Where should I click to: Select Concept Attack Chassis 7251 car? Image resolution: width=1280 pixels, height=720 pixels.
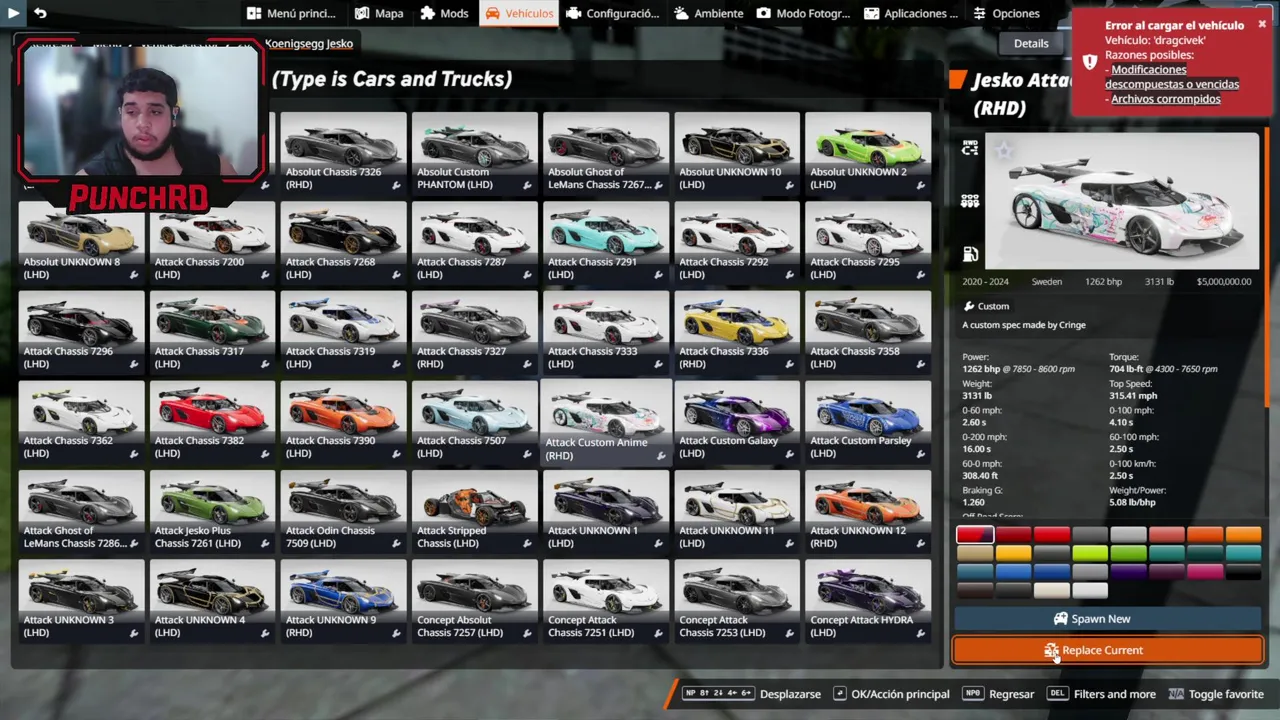coord(605,600)
